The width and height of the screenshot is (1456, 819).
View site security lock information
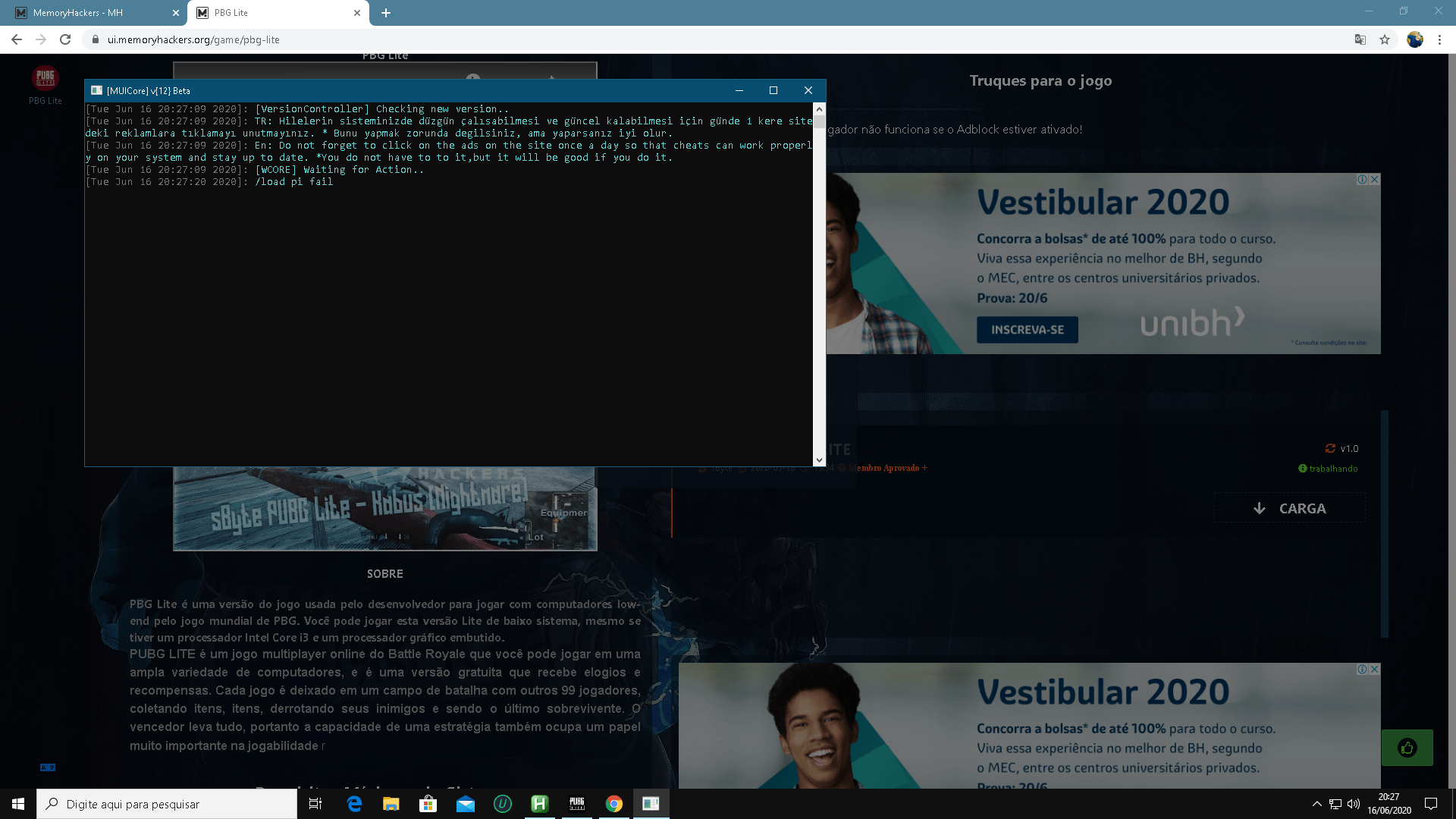click(95, 39)
